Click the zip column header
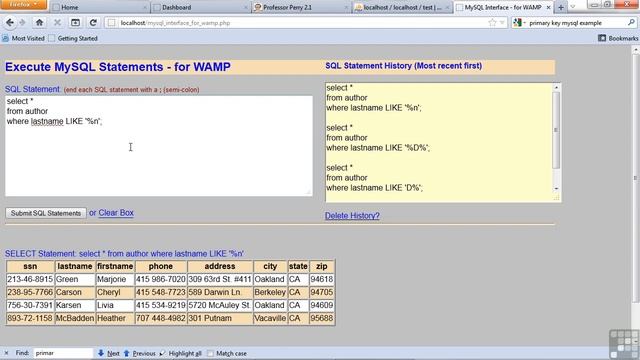640x360 pixels. coord(322,266)
